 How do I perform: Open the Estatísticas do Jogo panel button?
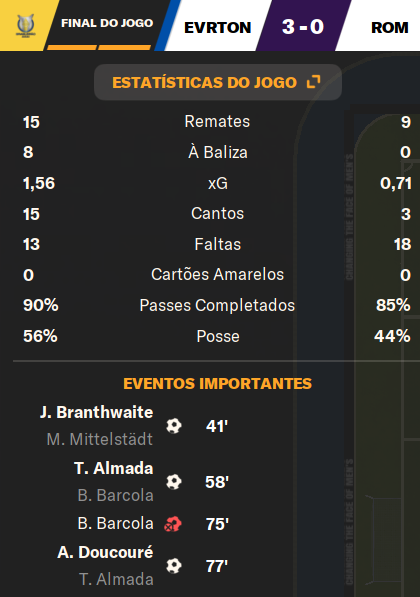(218, 82)
